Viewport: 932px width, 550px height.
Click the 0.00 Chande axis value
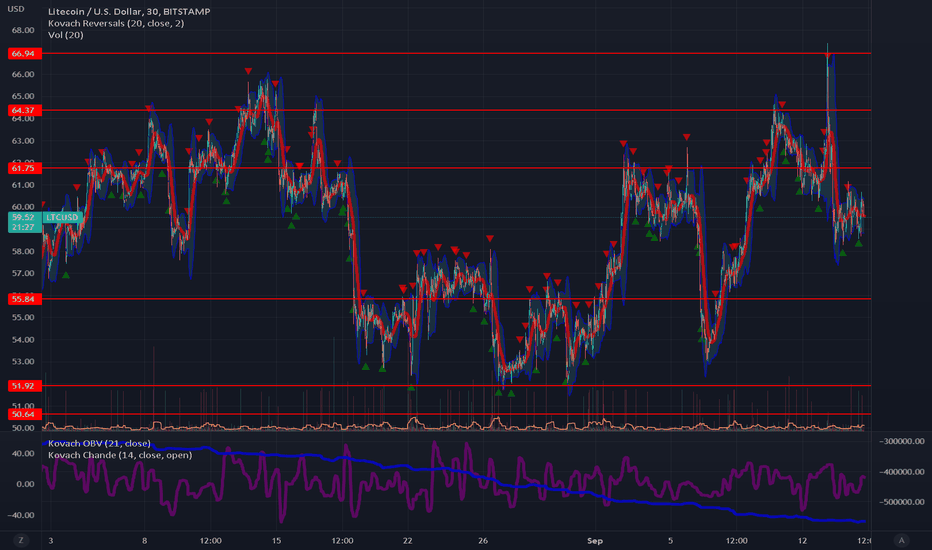[26, 484]
